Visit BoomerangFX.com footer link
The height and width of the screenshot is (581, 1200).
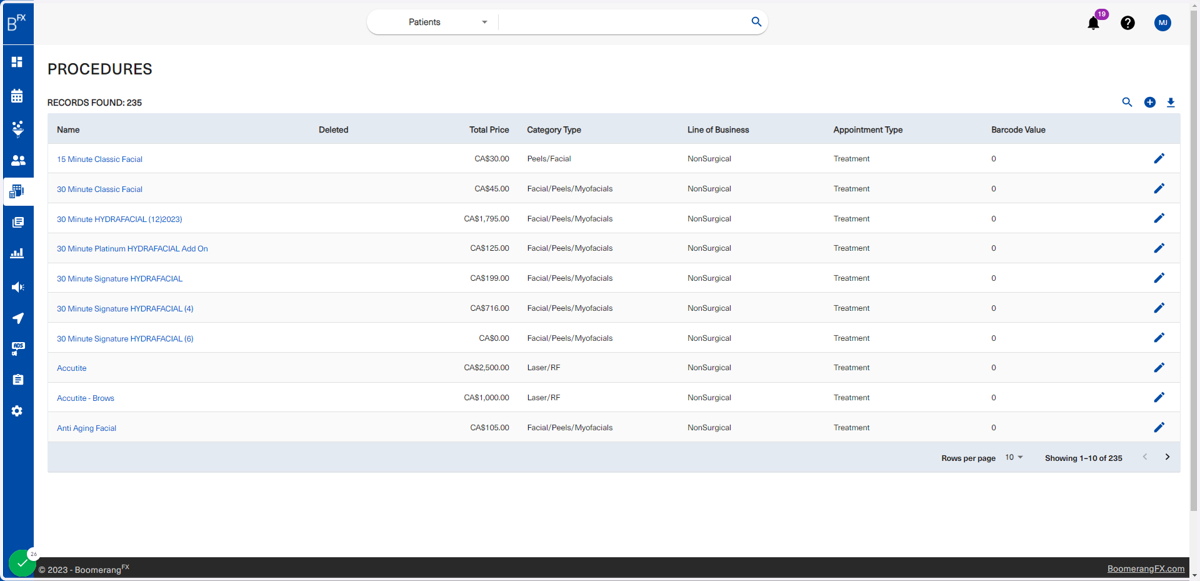[x=1145, y=568]
